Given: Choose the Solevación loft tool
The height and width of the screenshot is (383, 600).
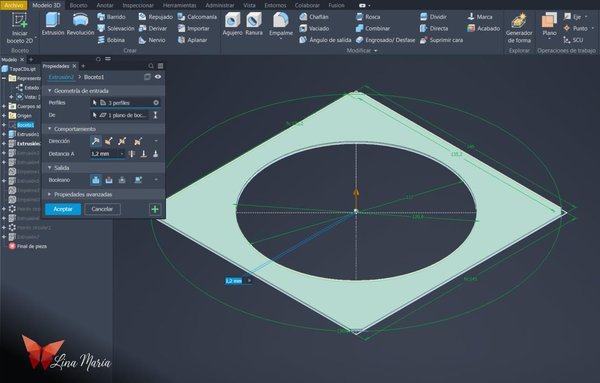Looking at the screenshot, I should 116,28.
